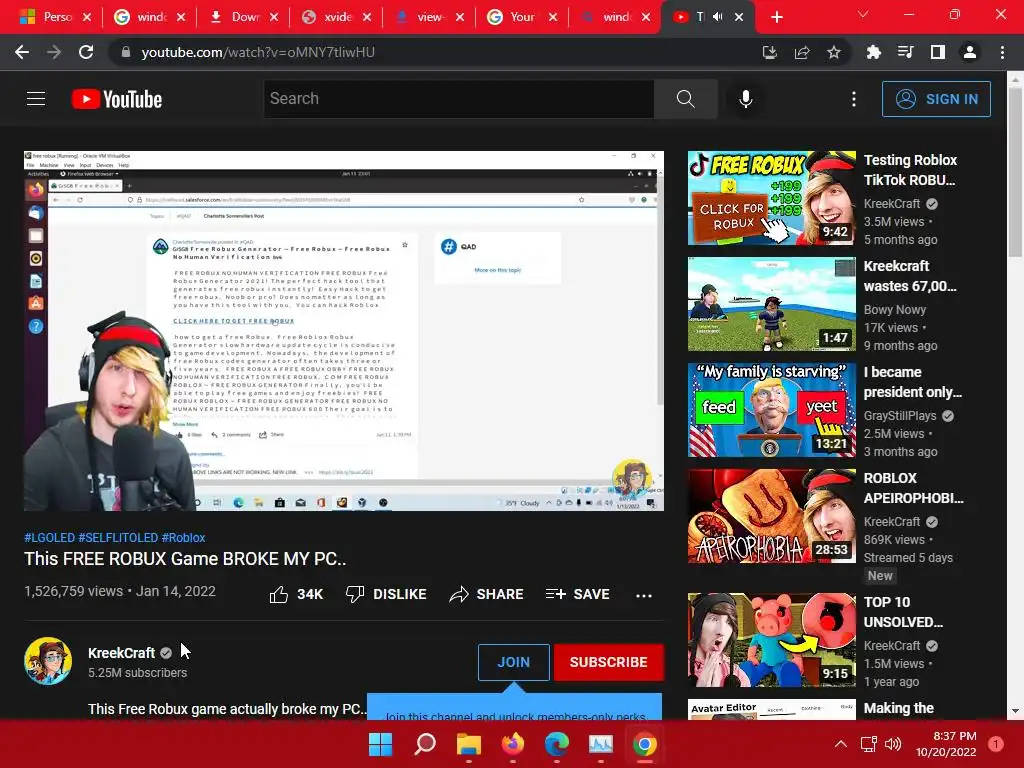1024x768 pixels.
Task: Open Chrome media controls icon
Action: (x=905, y=52)
